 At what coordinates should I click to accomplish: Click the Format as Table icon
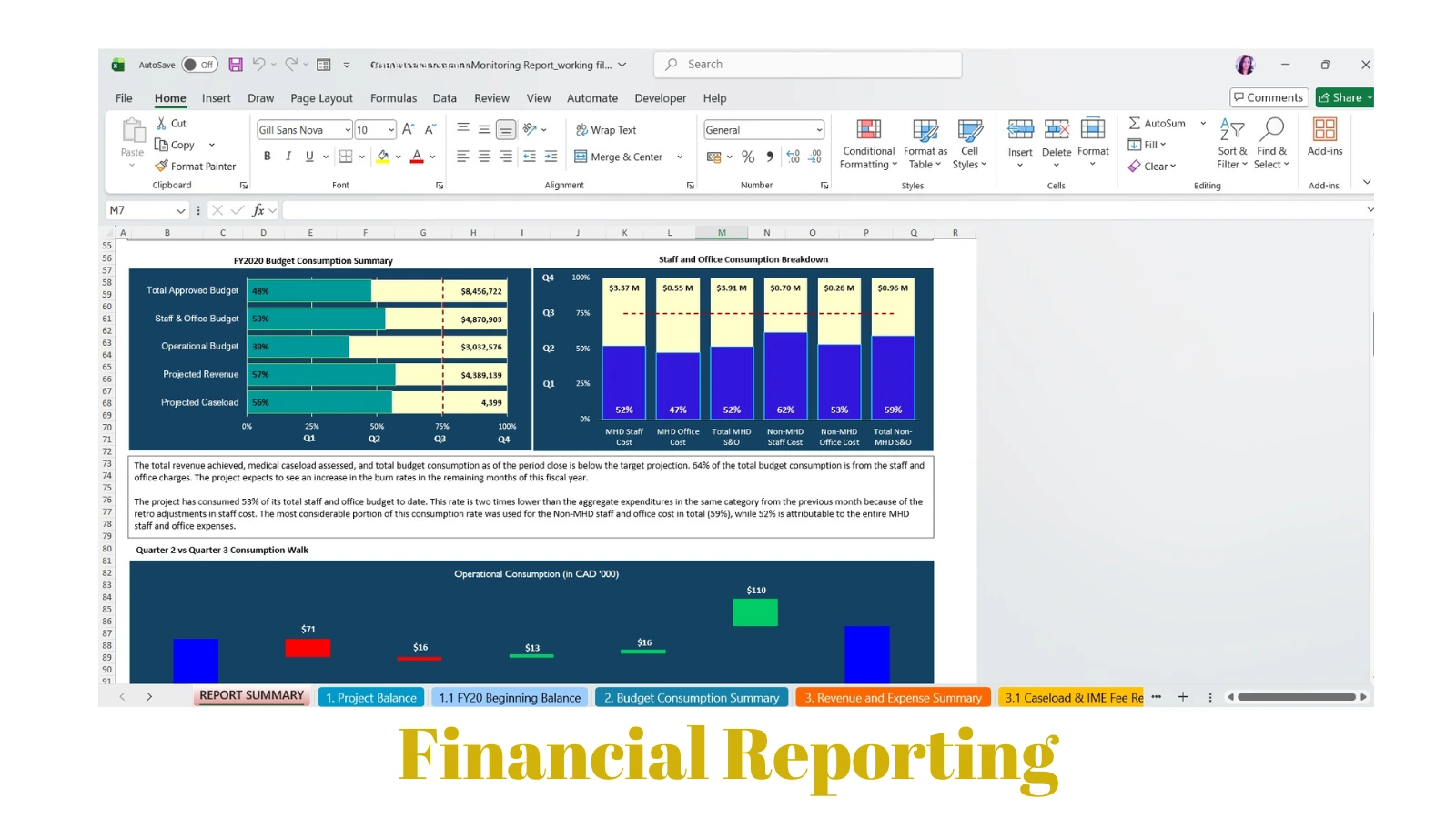[925, 130]
